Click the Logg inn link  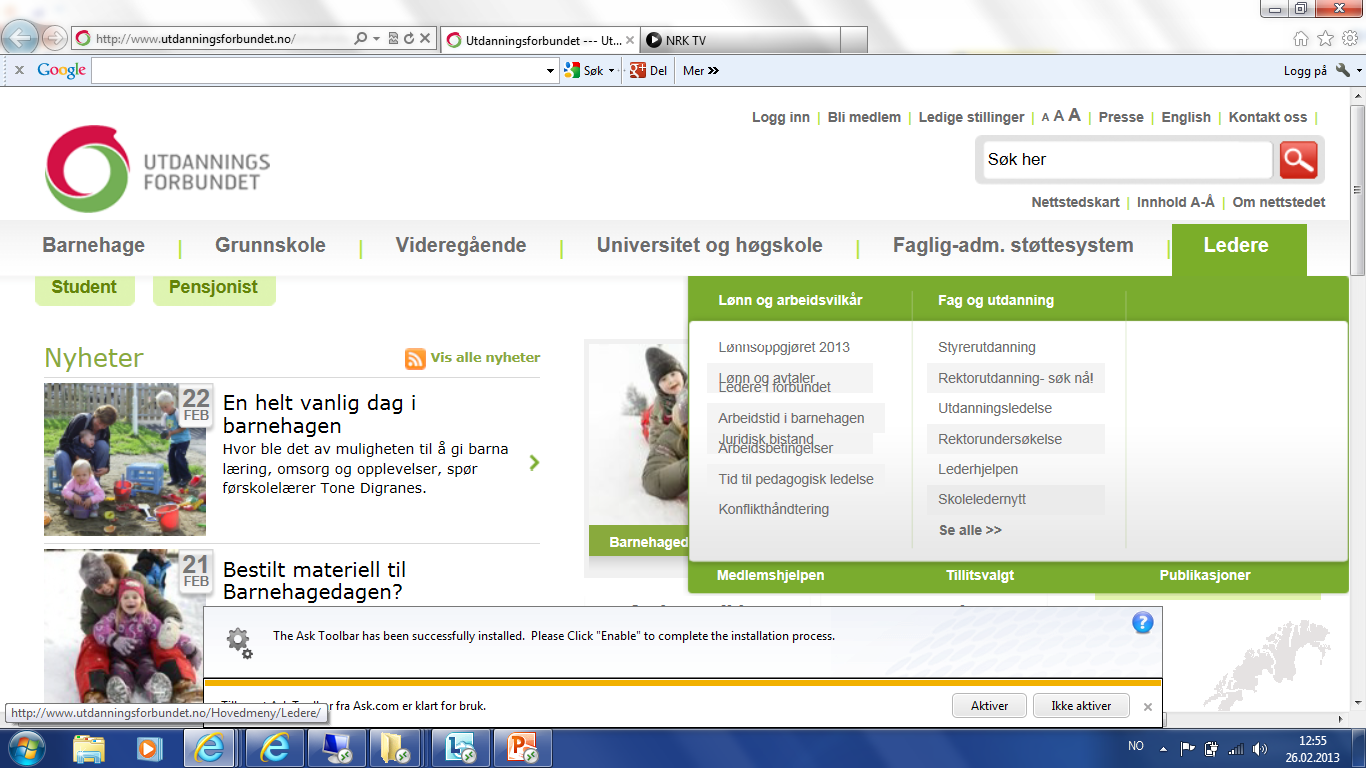click(781, 117)
